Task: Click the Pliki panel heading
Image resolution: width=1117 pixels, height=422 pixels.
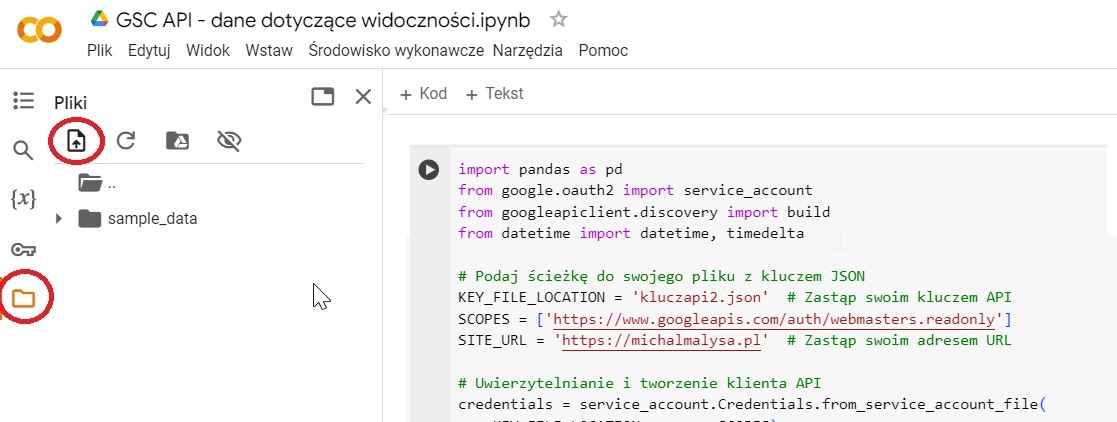Action: [x=71, y=103]
